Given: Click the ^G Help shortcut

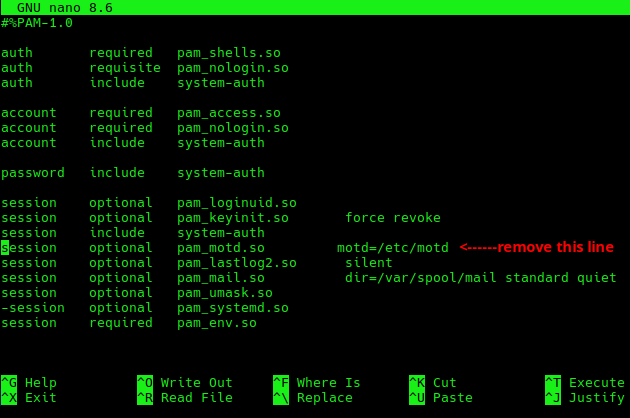Looking at the screenshot, I should coord(29,383).
